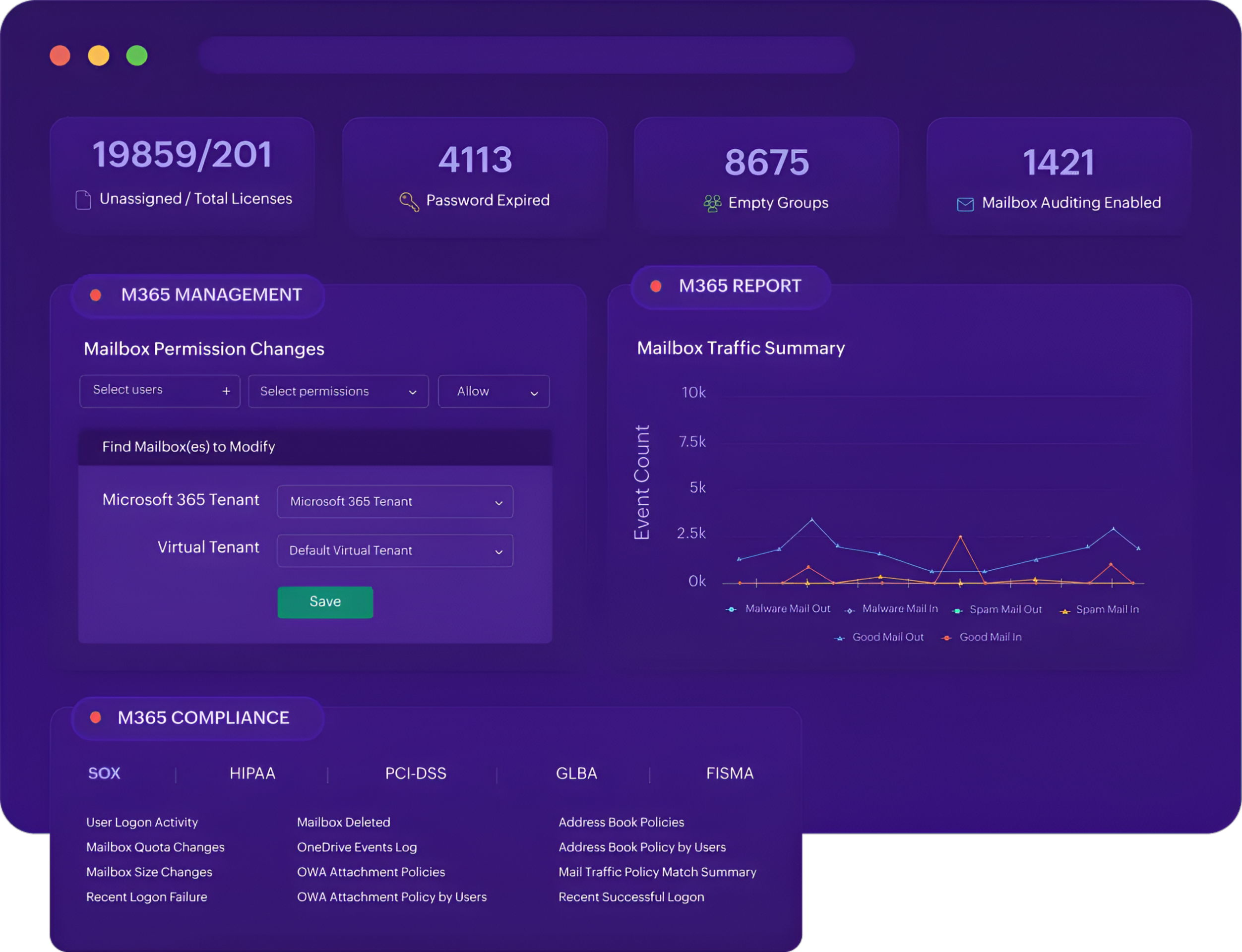1242x952 pixels.
Task: Switch to the HIPAA compliance tab
Action: point(252,773)
